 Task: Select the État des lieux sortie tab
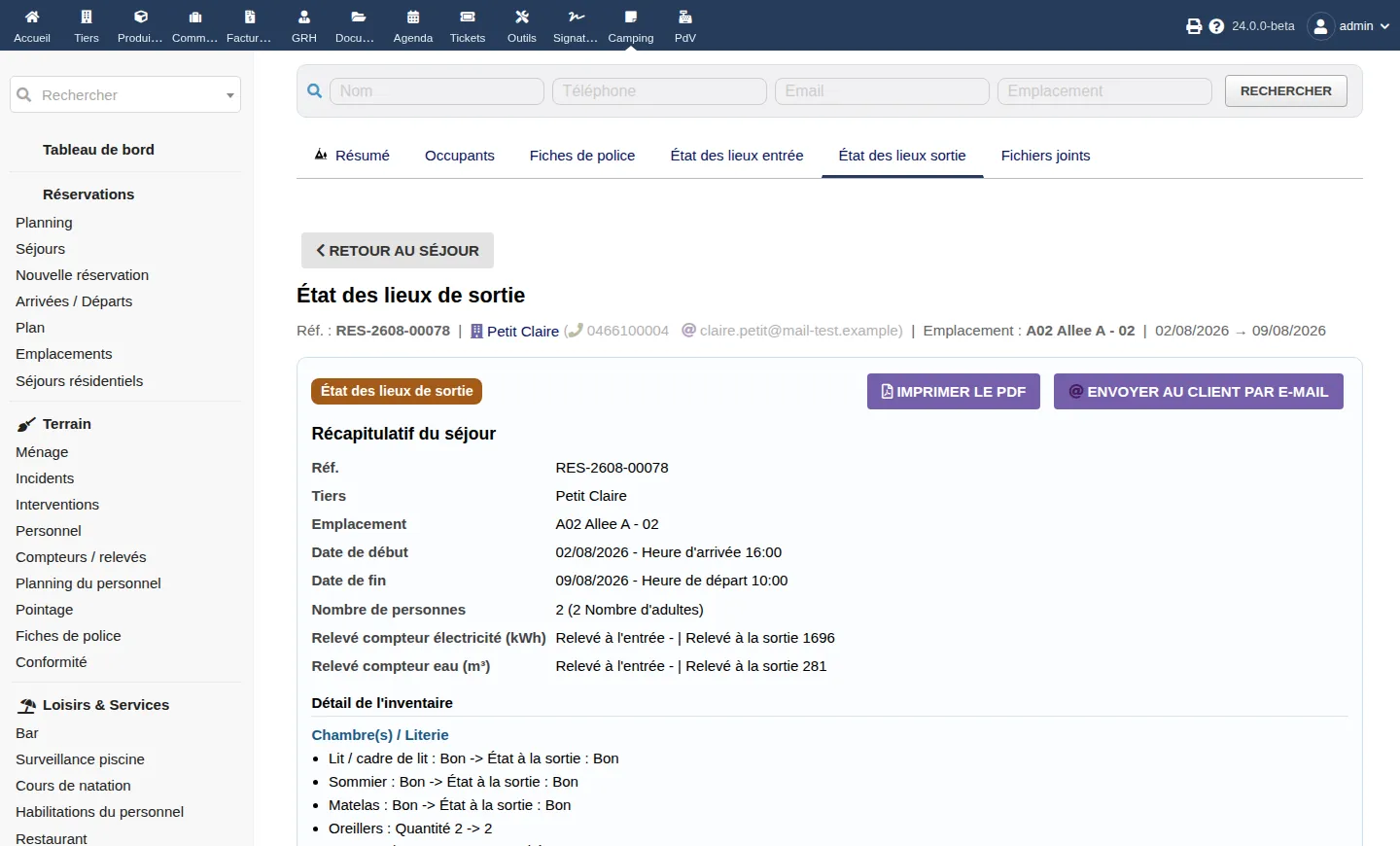(x=902, y=156)
